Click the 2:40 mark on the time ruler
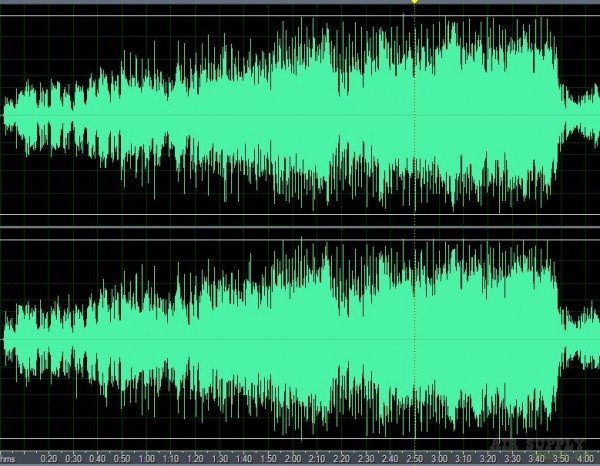The width and height of the screenshot is (600, 466). pyautogui.click(x=390, y=458)
